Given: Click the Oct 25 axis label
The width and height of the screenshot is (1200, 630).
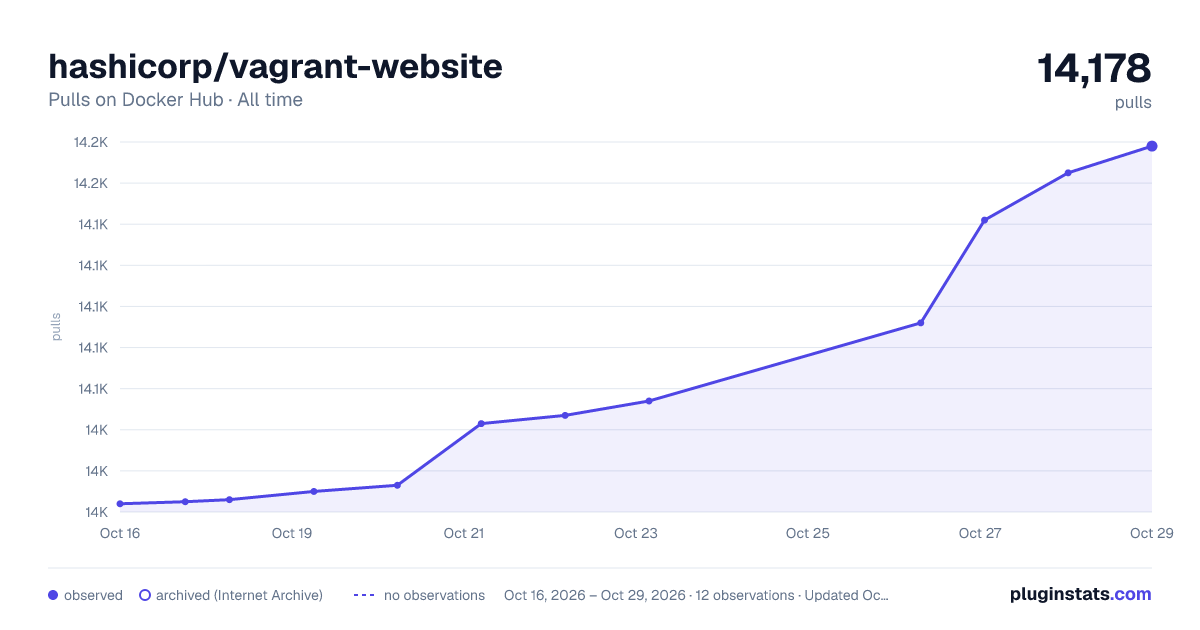Looking at the screenshot, I should [x=808, y=533].
